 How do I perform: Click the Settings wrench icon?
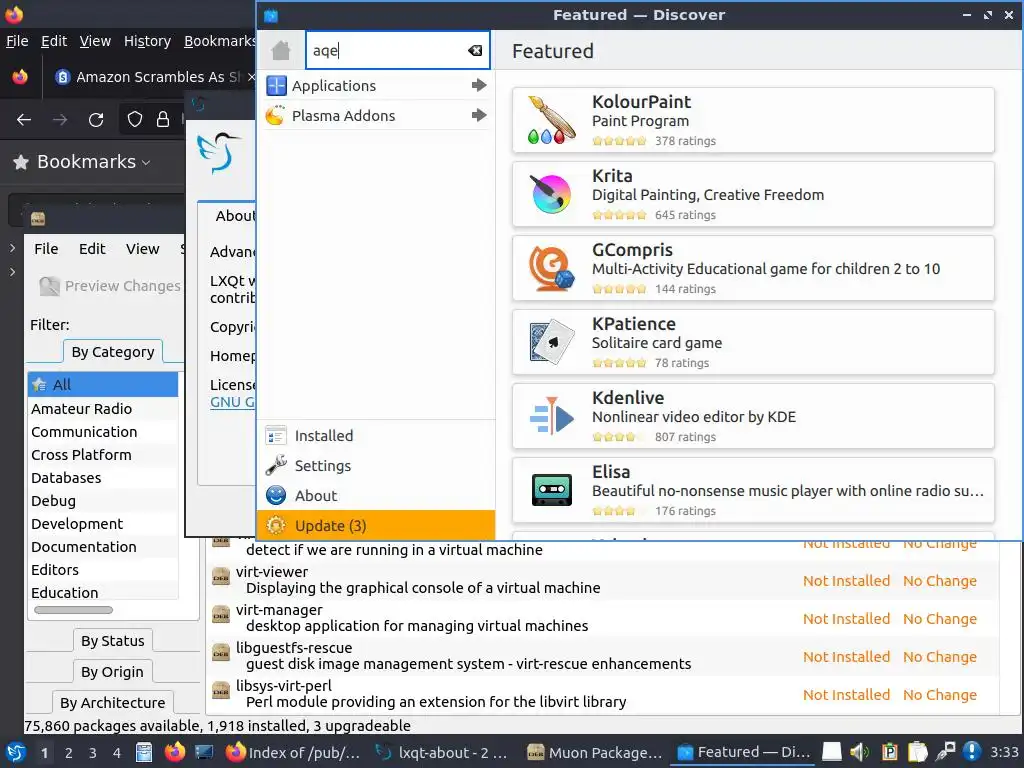(x=276, y=466)
